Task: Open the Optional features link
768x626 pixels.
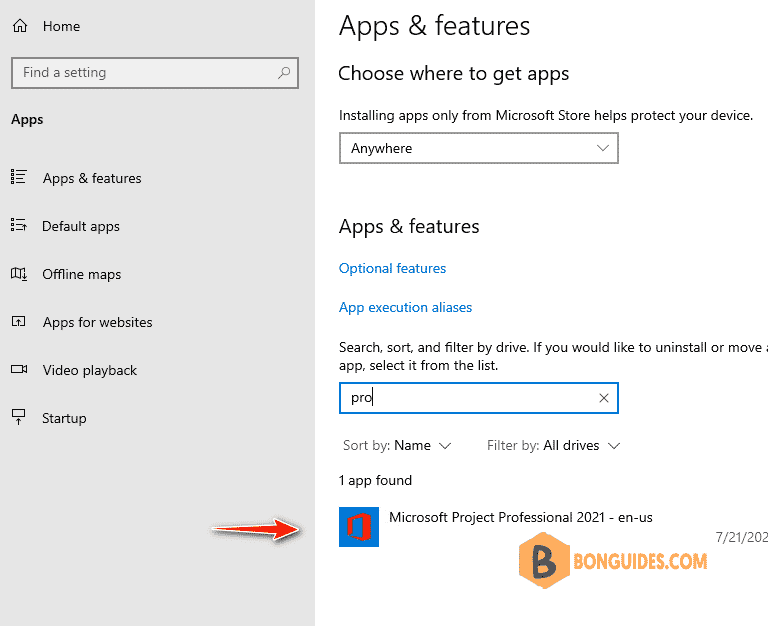Action: (392, 268)
